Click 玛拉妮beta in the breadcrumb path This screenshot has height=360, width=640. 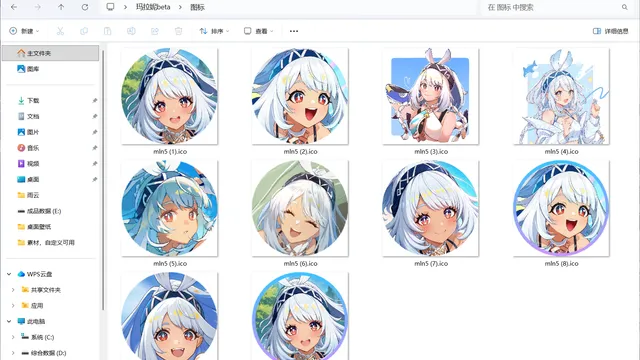(x=153, y=7)
